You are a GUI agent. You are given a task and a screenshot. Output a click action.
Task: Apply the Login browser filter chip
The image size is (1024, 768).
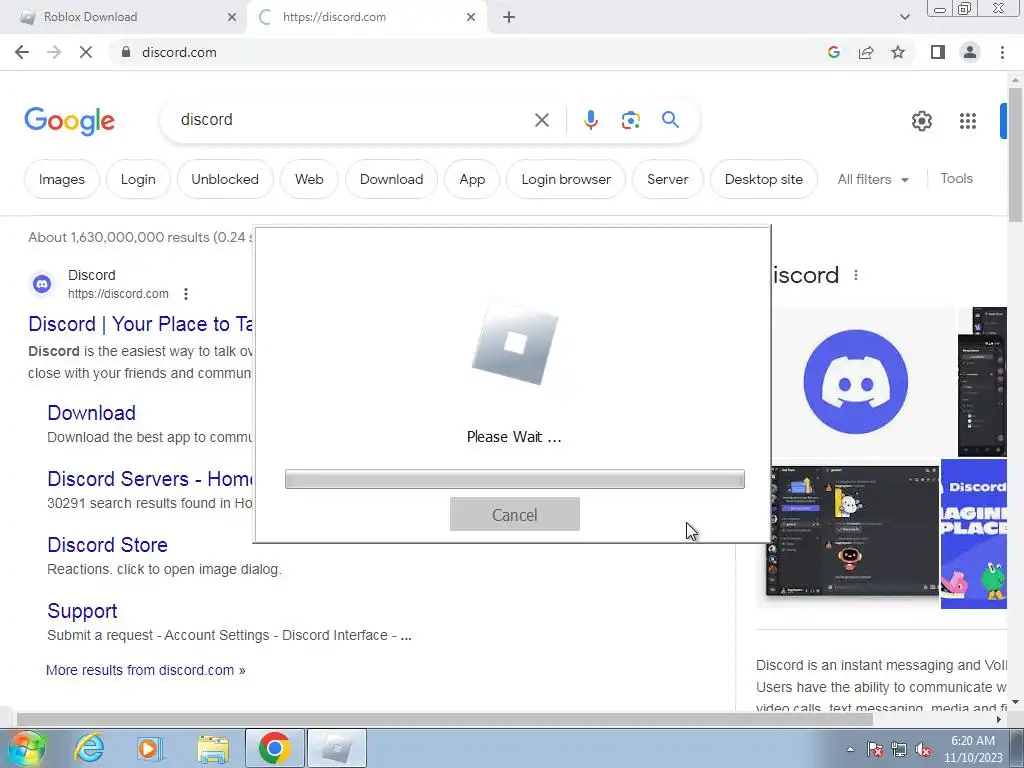566,179
